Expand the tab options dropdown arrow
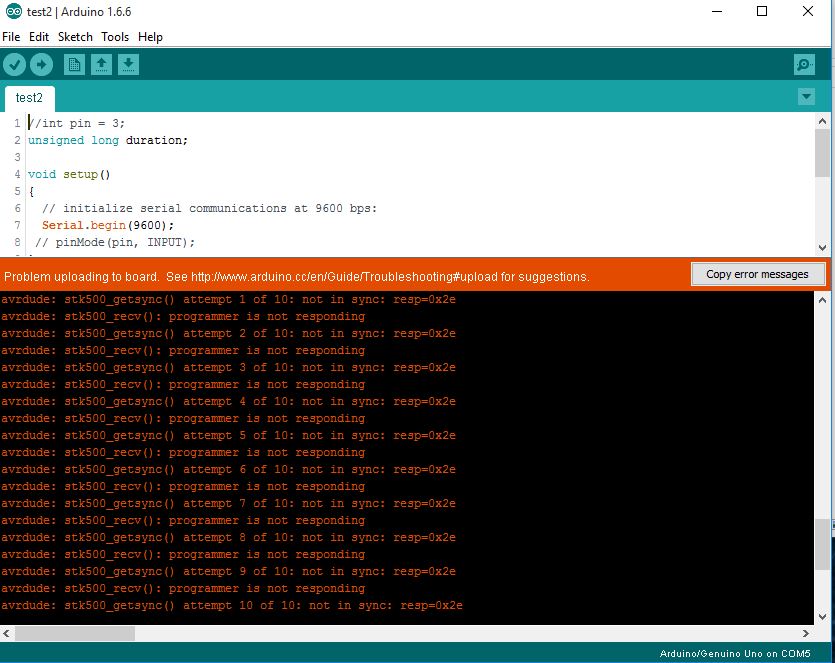Image resolution: width=835 pixels, height=663 pixels. tap(806, 96)
